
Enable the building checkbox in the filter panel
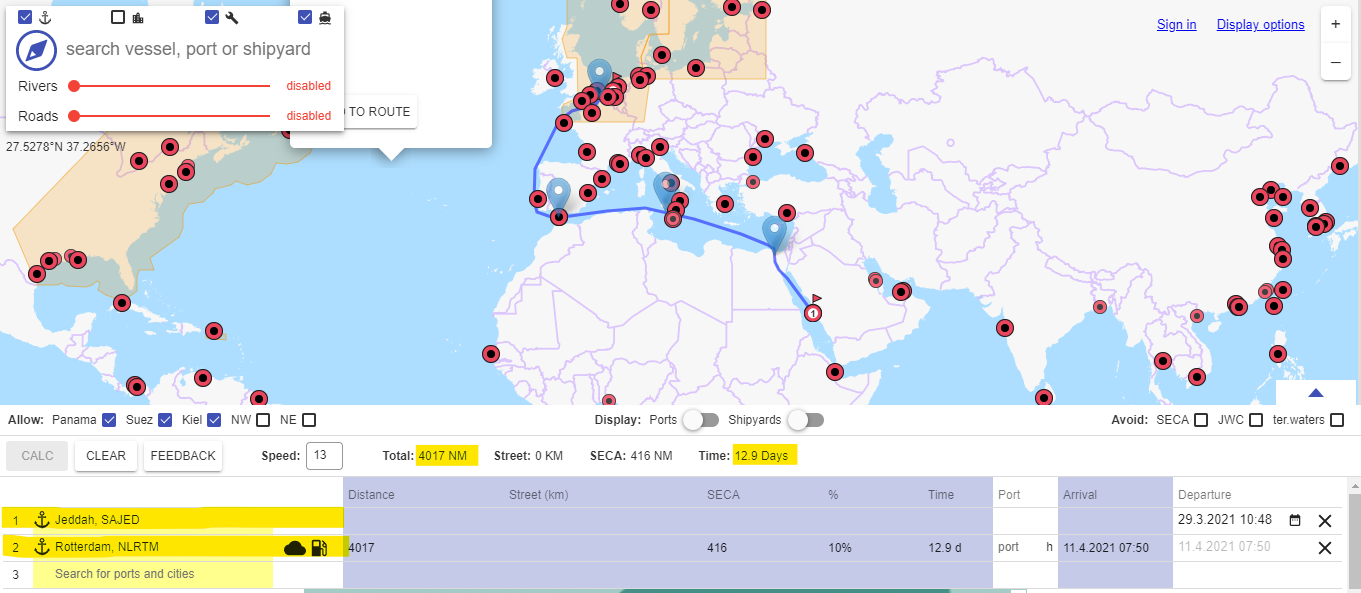click(x=118, y=17)
